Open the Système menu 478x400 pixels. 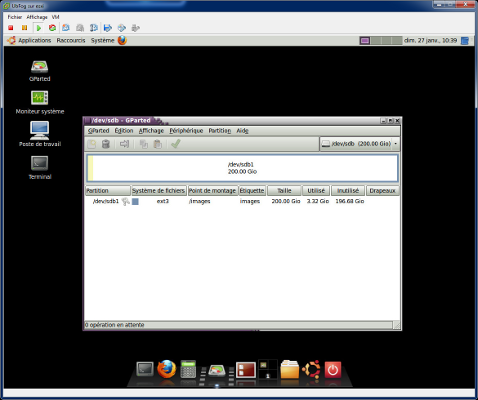(x=103, y=40)
